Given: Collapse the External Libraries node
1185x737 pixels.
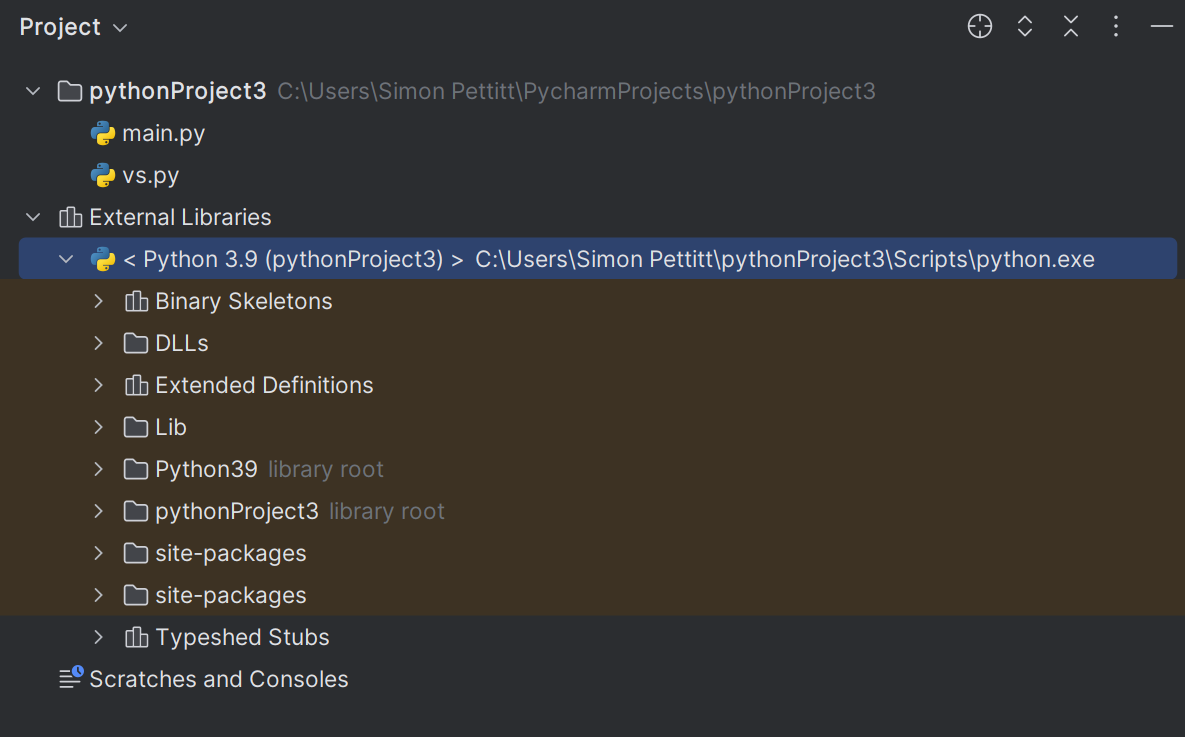Looking at the screenshot, I should [x=33, y=217].
